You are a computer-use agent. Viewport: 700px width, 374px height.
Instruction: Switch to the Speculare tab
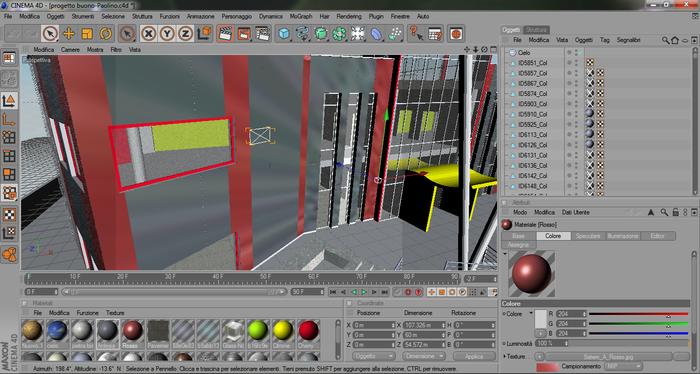[588, 236]
